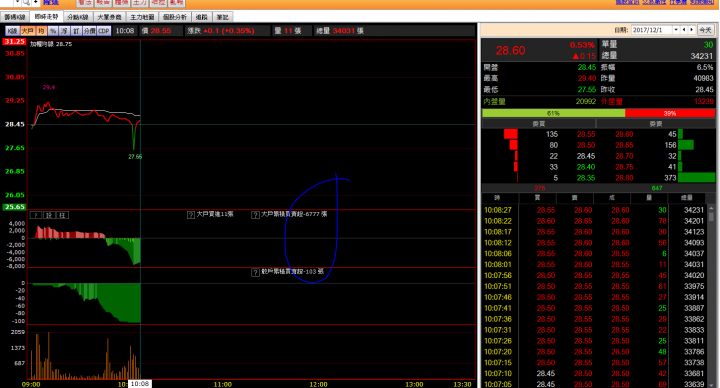720x388 pixels.
Task: Open the 即時走勢 tab
Action: [x=47, y=17]
